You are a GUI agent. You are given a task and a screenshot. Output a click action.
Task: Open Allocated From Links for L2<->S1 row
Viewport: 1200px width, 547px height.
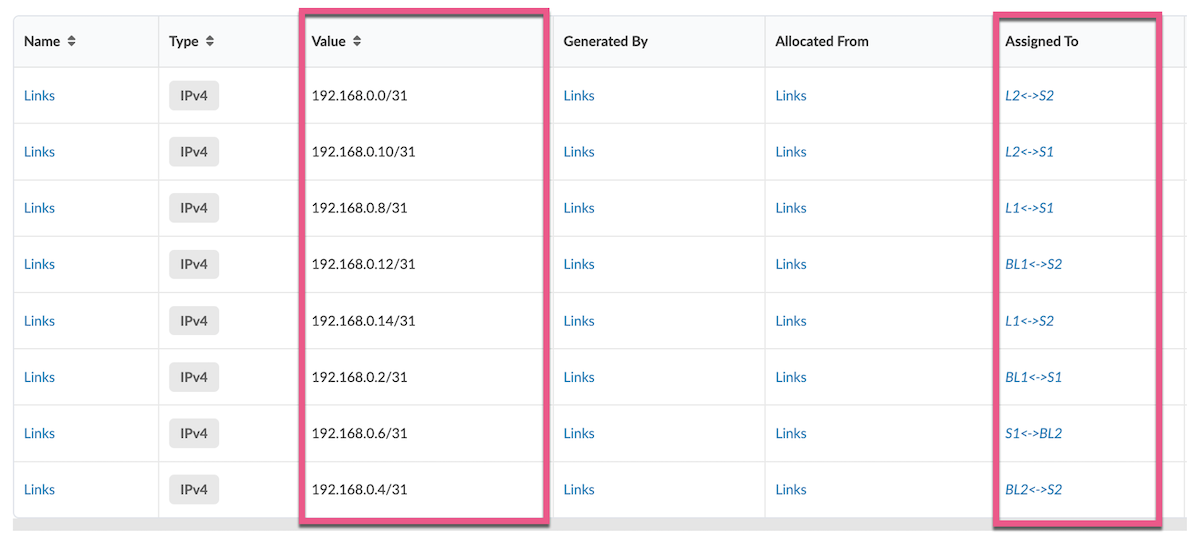click(x=791, y=152)
